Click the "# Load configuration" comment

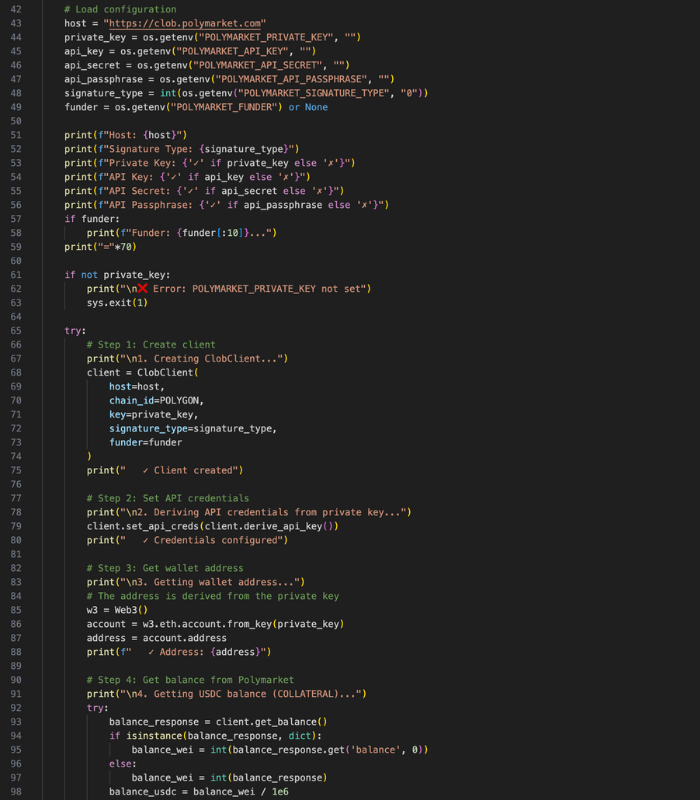click(x=120, y=9)
